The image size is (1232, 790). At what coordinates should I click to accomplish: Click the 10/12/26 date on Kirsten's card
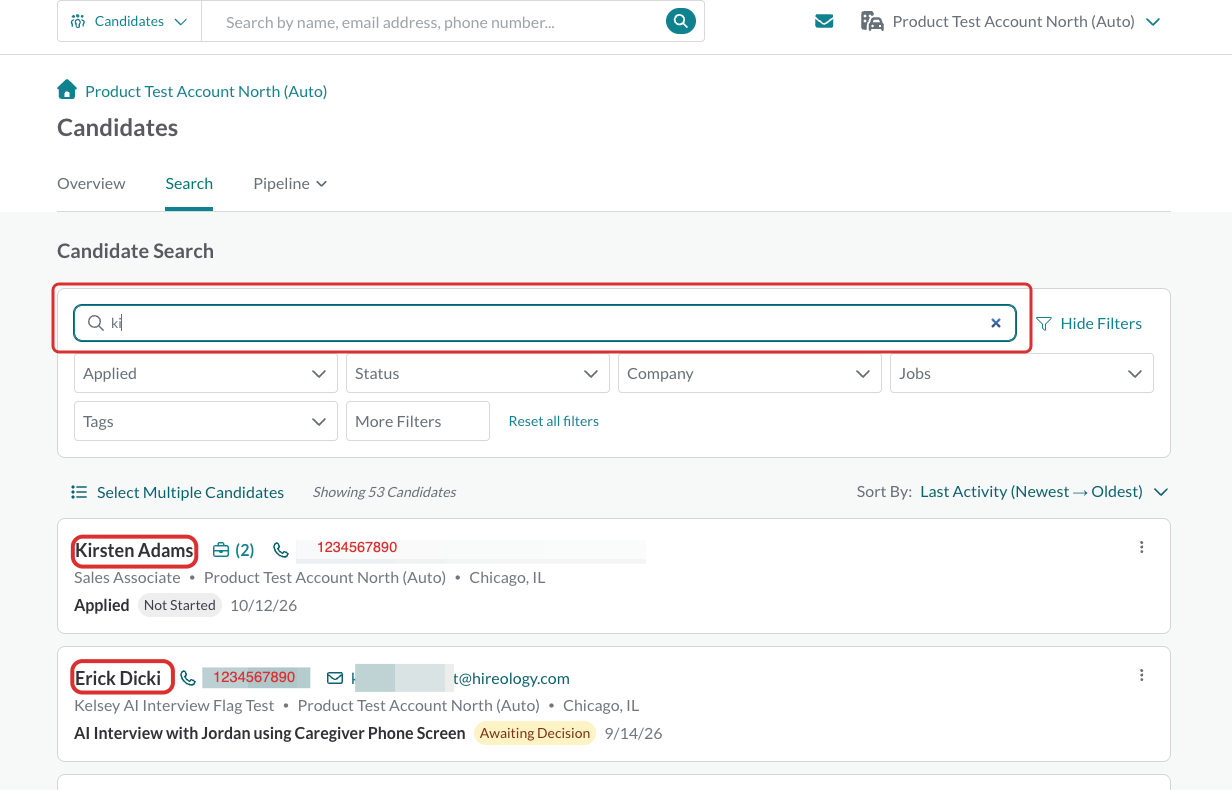tap(263, 605)
